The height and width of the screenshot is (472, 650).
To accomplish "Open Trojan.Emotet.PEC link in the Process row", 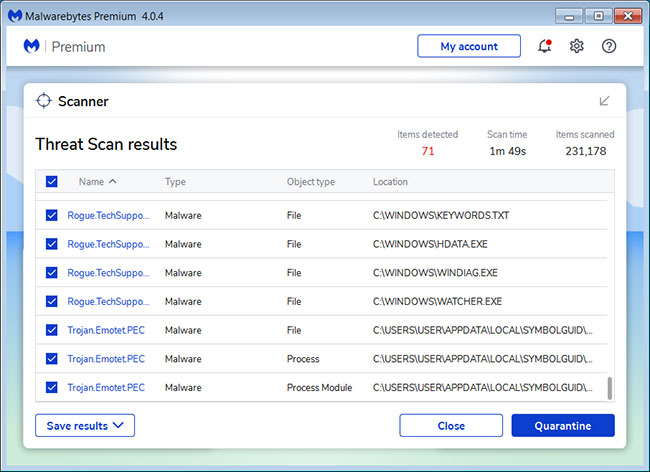I will pyautogui.click(x=106, y=358).
